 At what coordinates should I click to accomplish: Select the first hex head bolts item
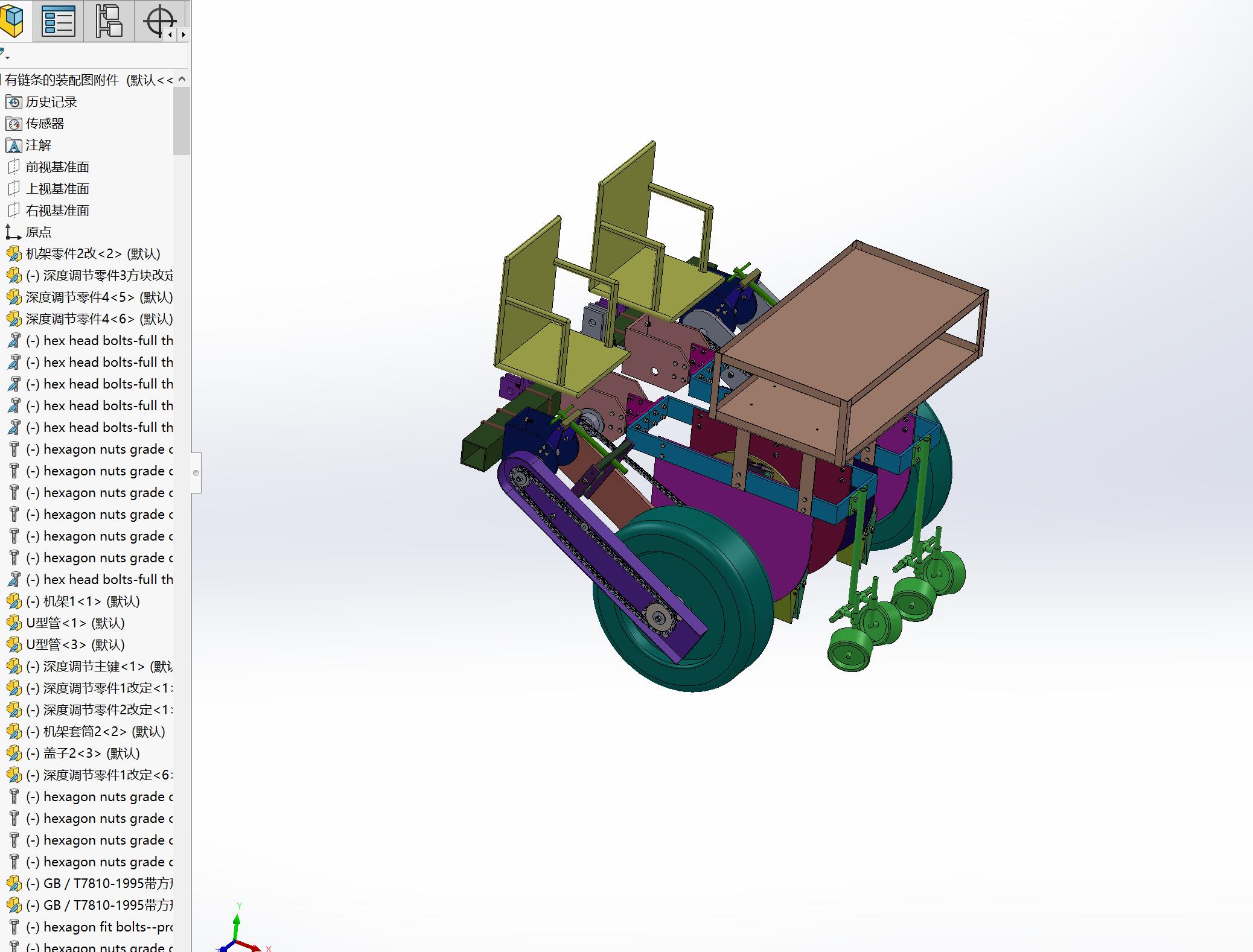click(x=100, y=341)
